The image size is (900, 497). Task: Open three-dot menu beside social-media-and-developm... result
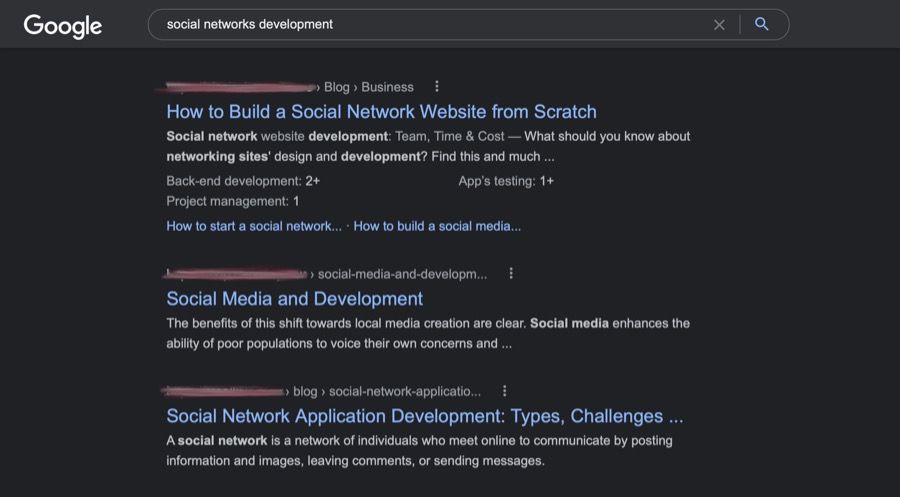pos(511,273)
